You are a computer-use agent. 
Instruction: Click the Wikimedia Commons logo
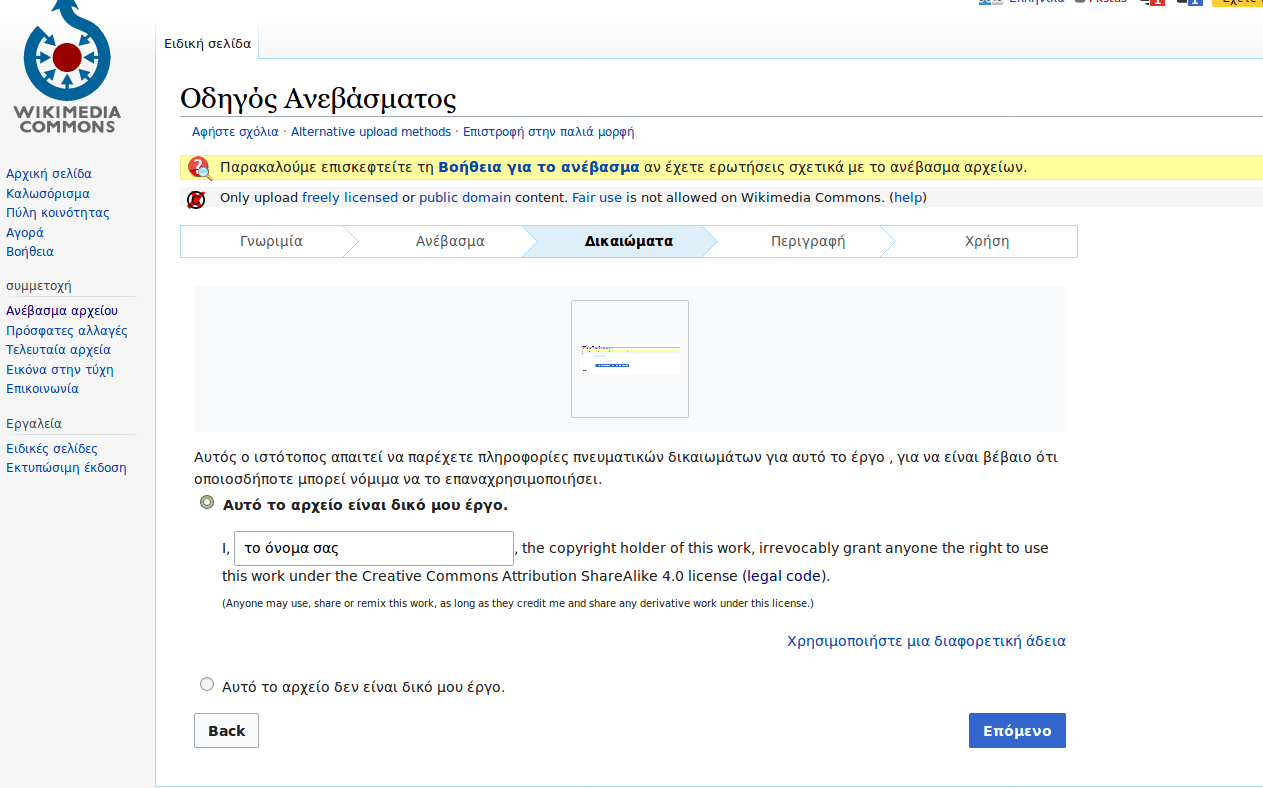[68, 68]
